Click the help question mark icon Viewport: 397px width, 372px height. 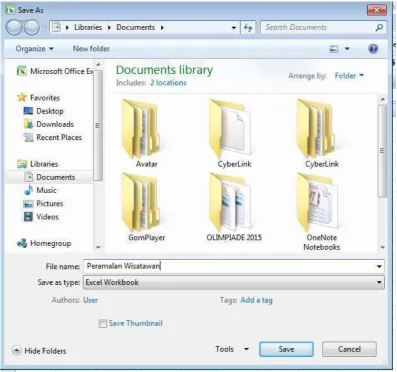[x=373, y=49]
